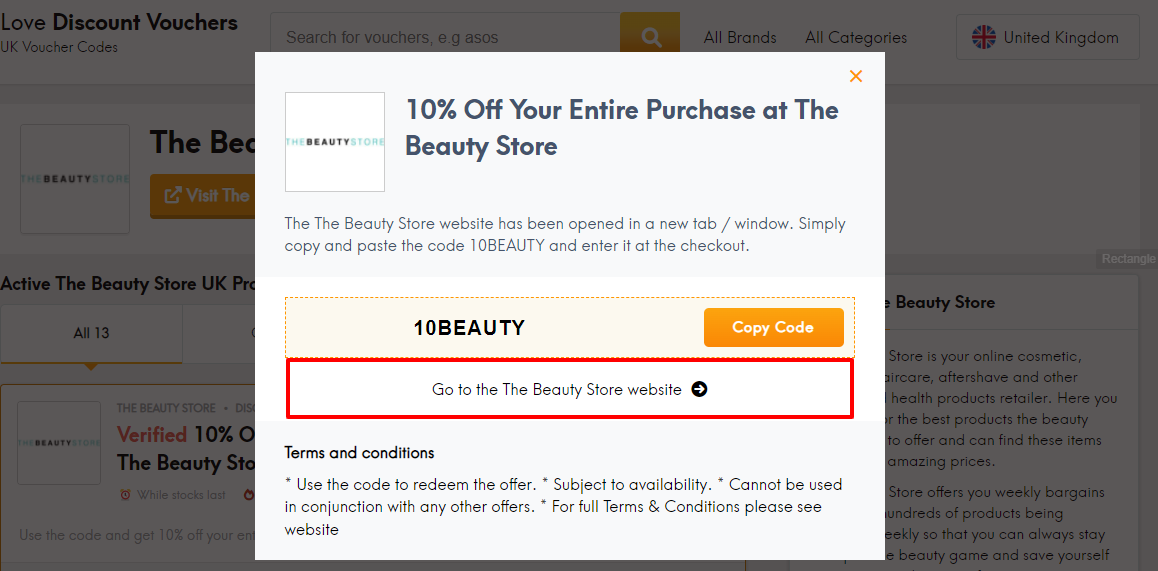Click the external-link icon on the Visit button
Image resolution: width=1158 pixels, height=571 pixels.
(x=172, y=196)
